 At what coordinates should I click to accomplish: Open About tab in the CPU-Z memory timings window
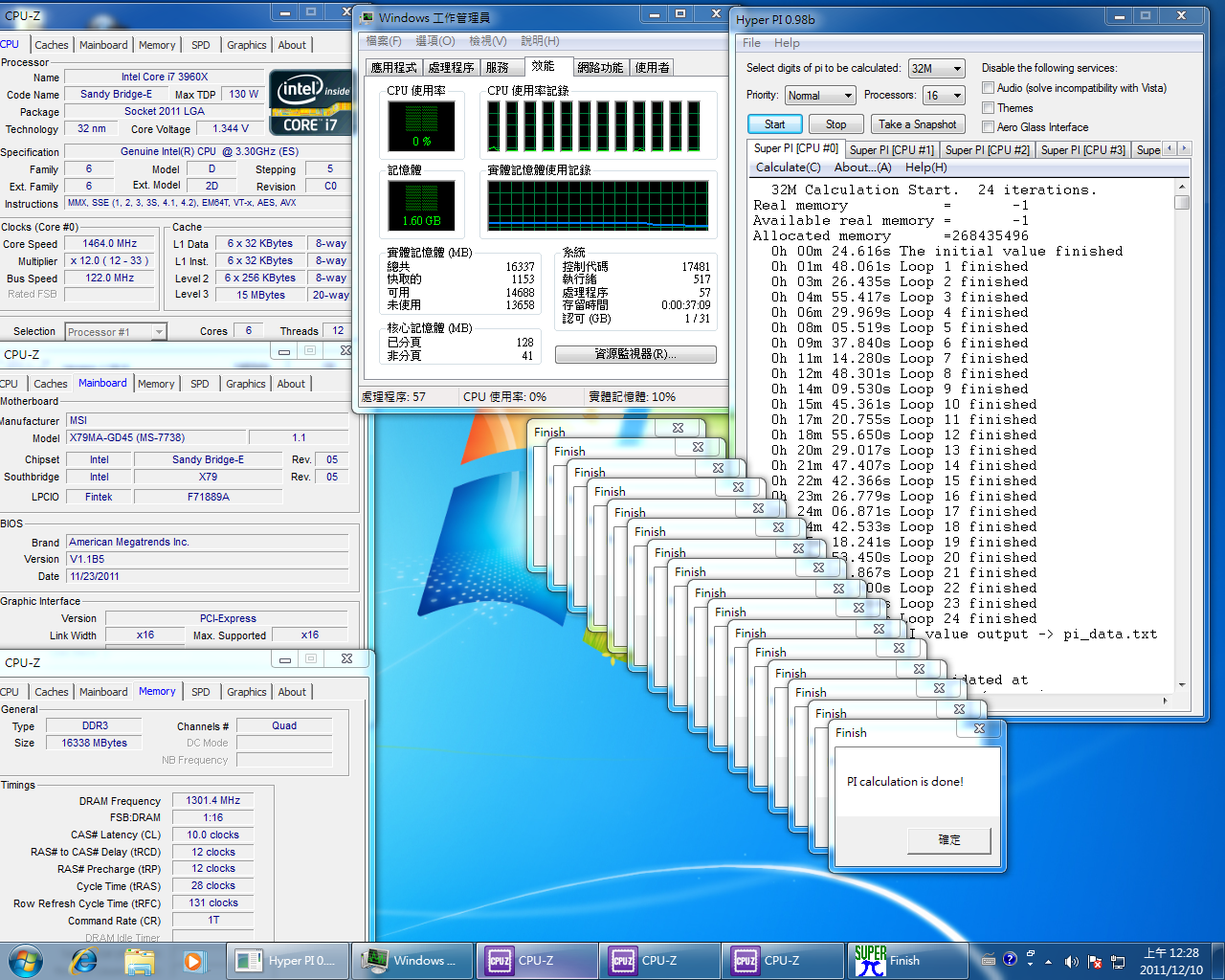[292, 692]
